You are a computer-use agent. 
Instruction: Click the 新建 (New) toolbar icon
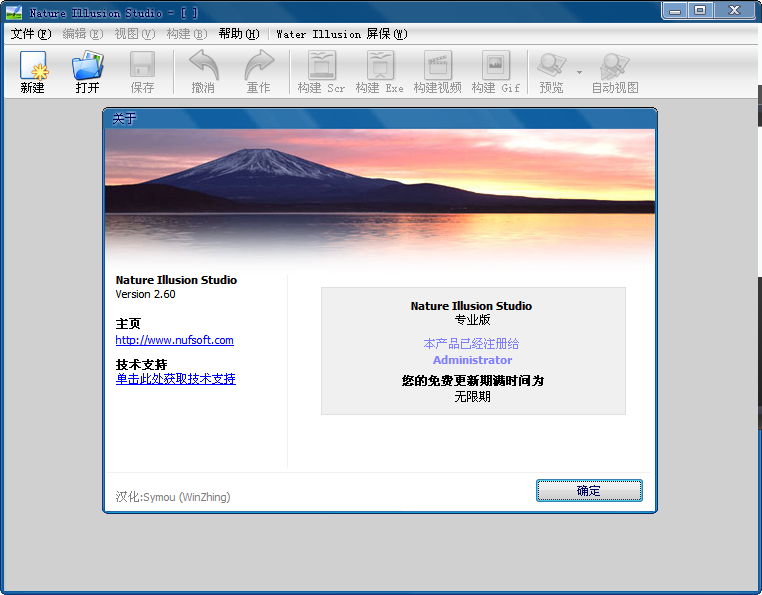33,65
